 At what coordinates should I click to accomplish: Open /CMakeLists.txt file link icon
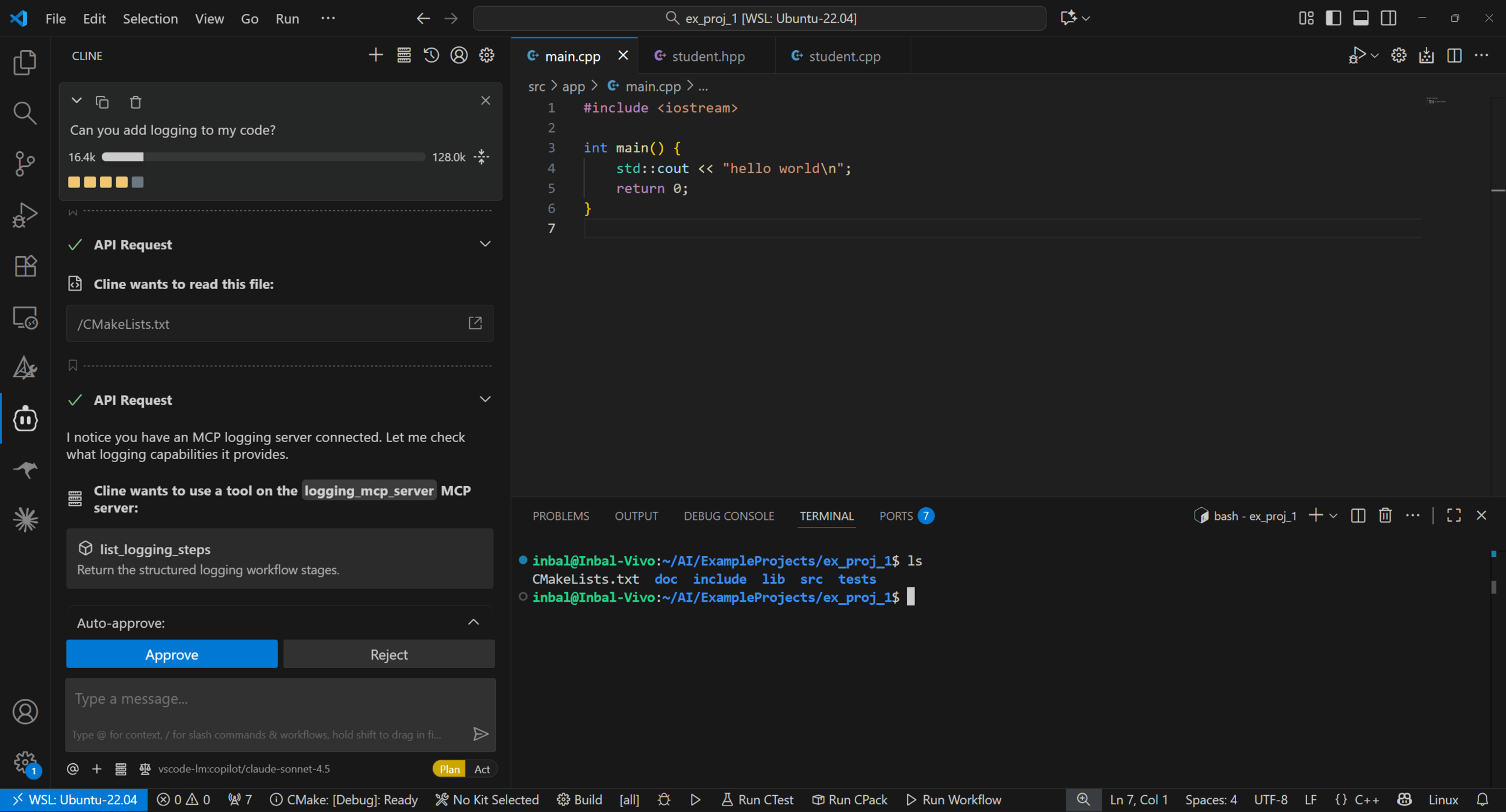pos(475,323)
